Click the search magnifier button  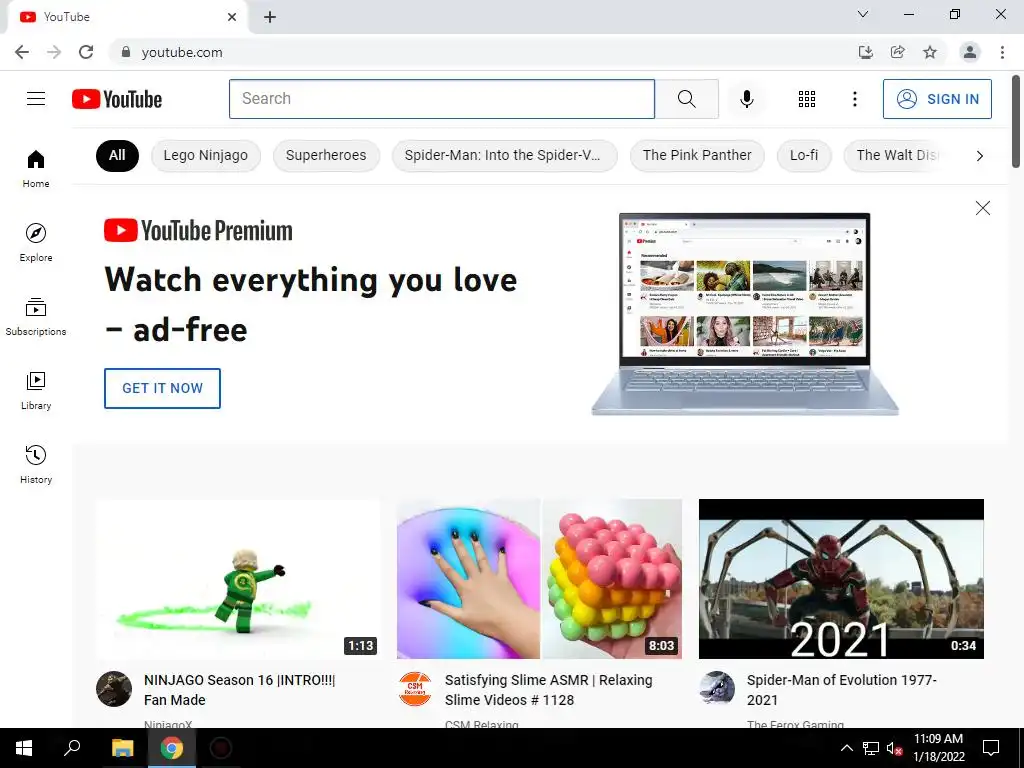click(x=686, y=99)
